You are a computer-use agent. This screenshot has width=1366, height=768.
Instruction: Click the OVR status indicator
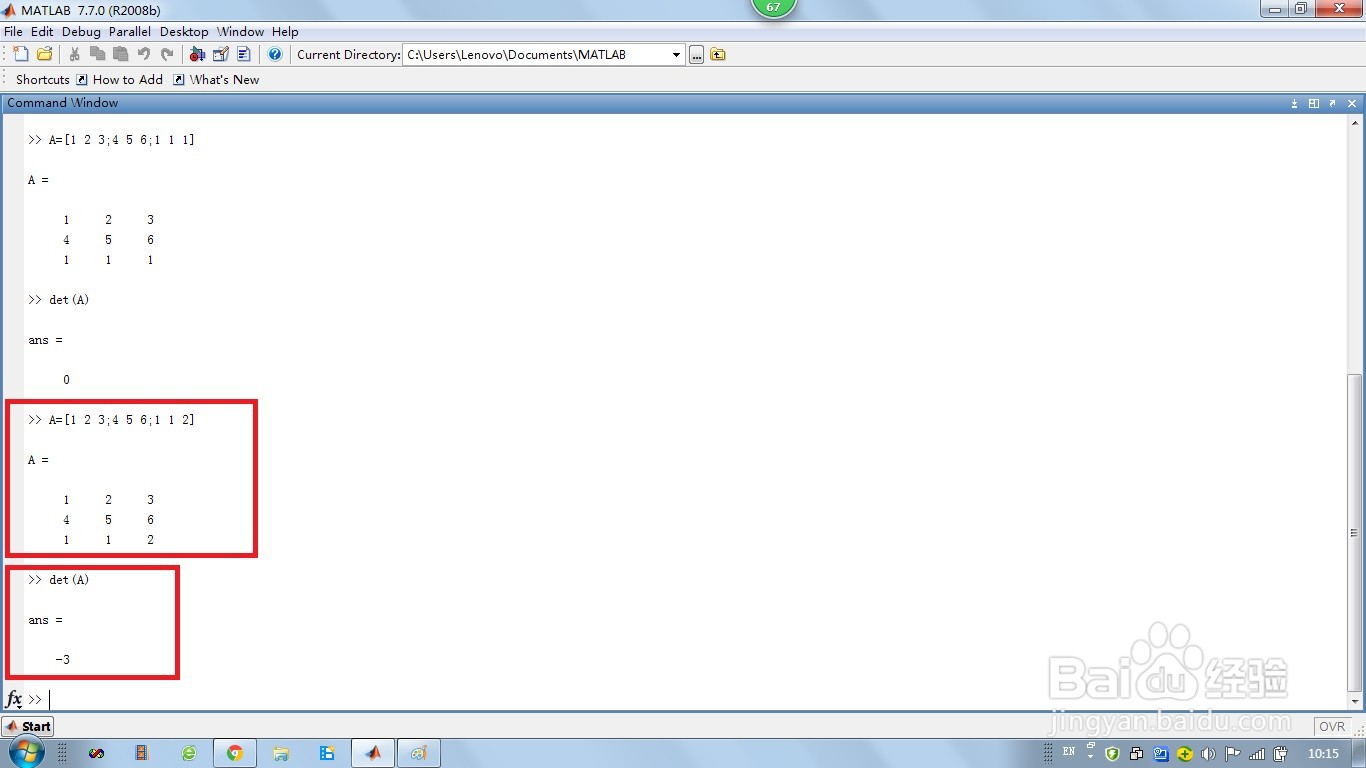tap(1332, 727)
